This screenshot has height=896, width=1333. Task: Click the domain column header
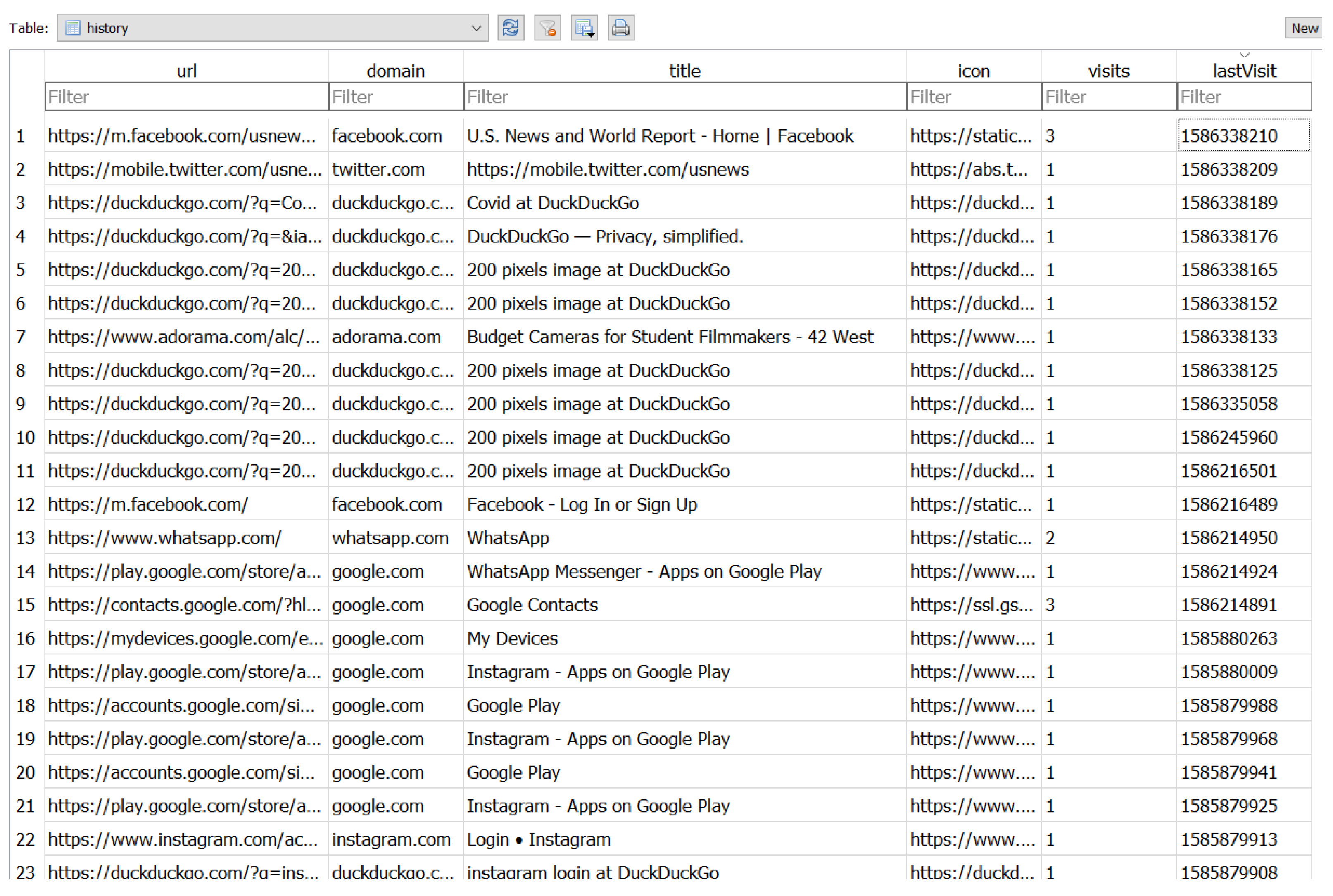395,71
